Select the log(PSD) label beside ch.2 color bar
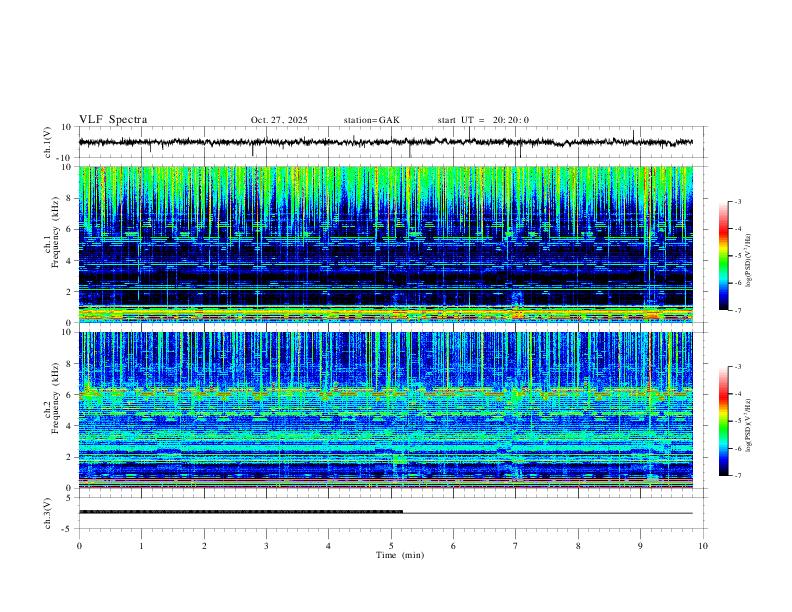 coord(748,425)
